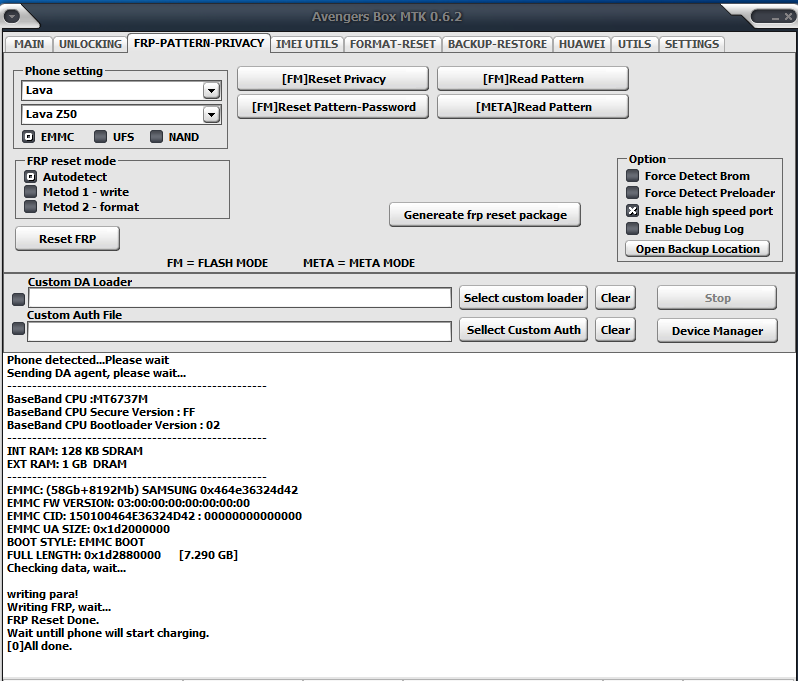Image resolution: width=798 pixels, height=681 pixels.
Task: Toggle the Custom DA Loader checkbox
Action: pos(18,299)
